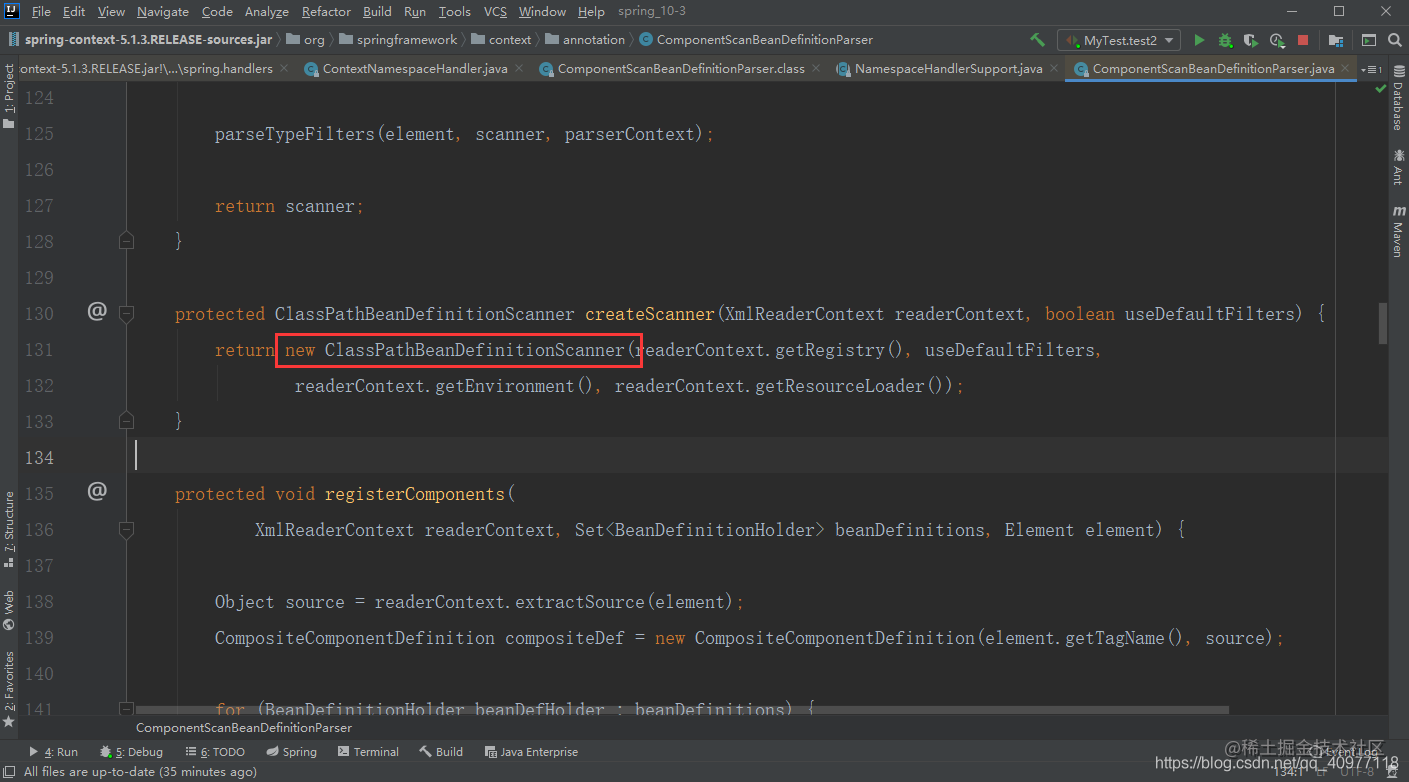The height and width of the screenshot is (782, 1409).
Task: Click the registerComponents method name
Action: point(415,494)
